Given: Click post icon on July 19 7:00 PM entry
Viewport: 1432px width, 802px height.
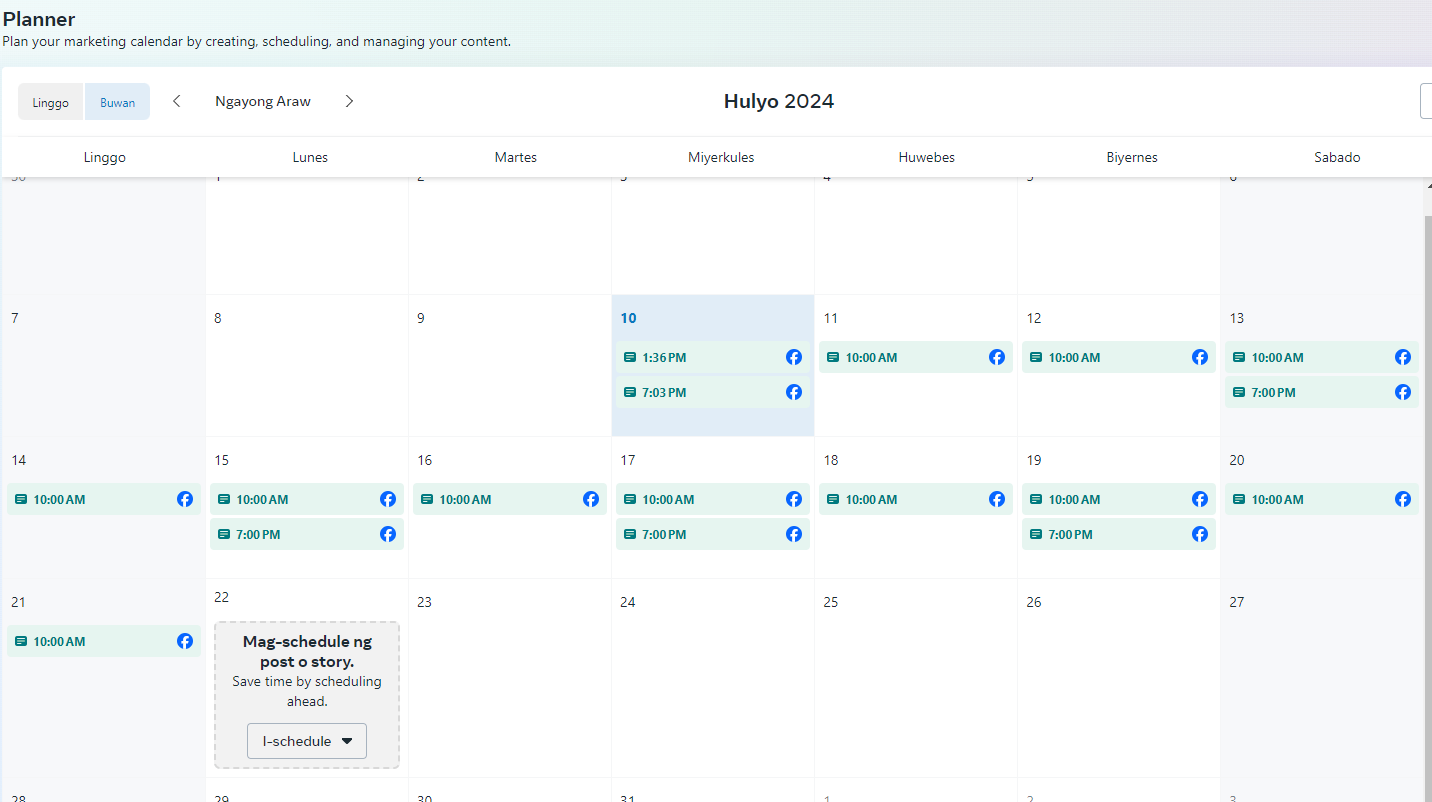Looking at the screenshot, I should pos(1035,534).
